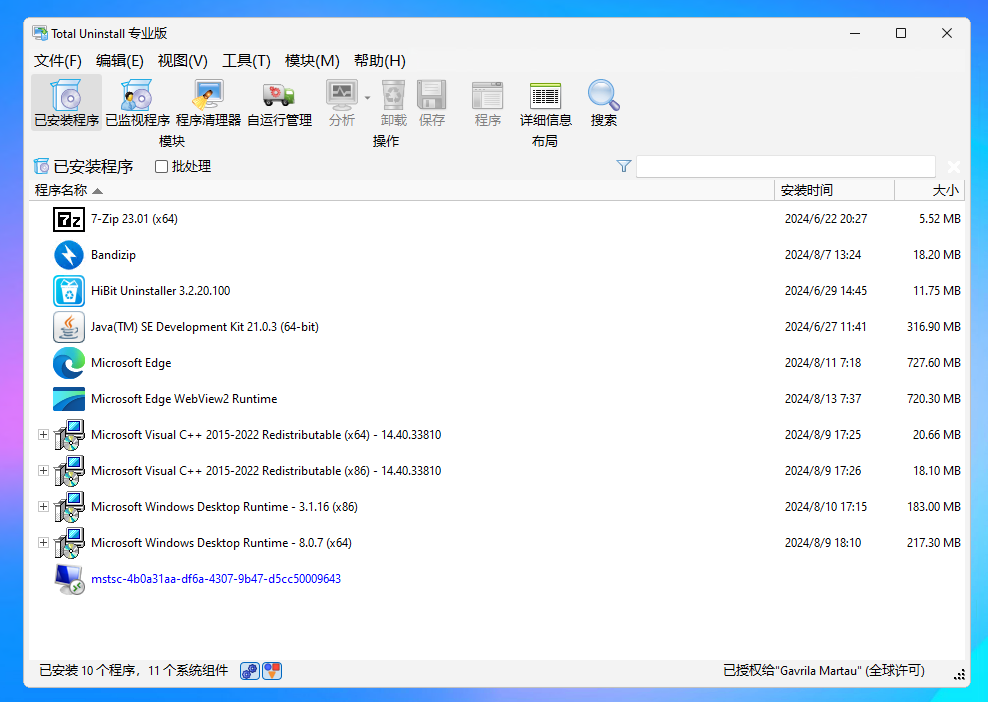
Task: Open 自运行管理 startup manager
Action: [279, 103]
